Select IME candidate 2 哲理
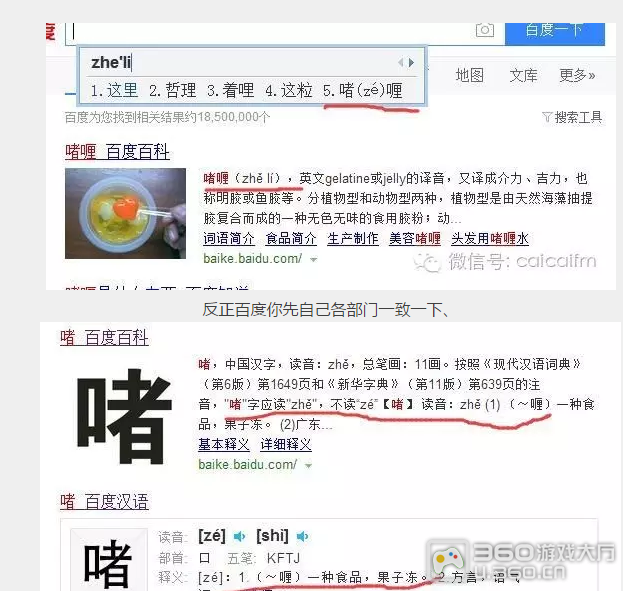The image size is (623, 591). [x=172, y=91]
